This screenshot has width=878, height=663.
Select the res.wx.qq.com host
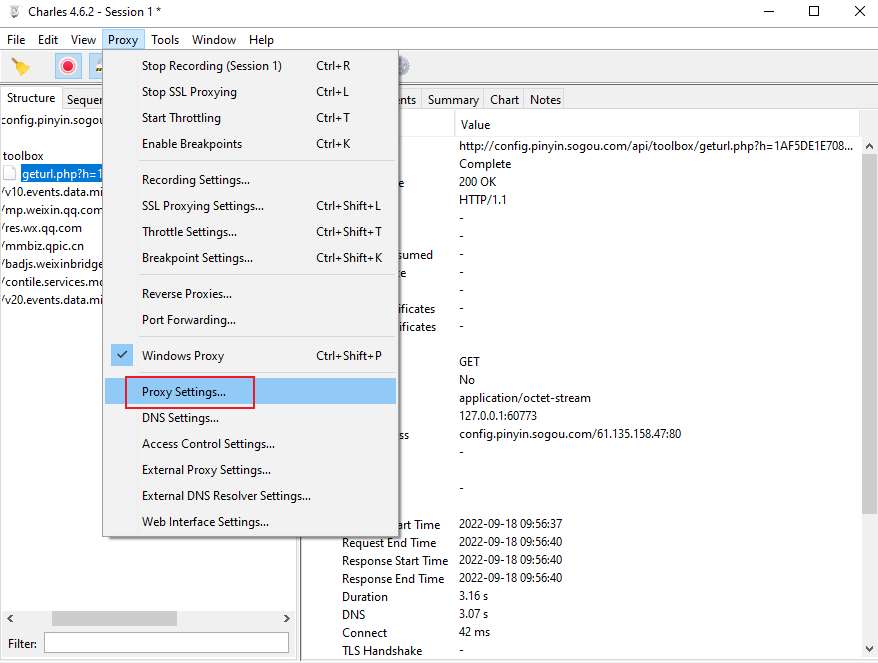pyautogui.click(x=43, y=228)
